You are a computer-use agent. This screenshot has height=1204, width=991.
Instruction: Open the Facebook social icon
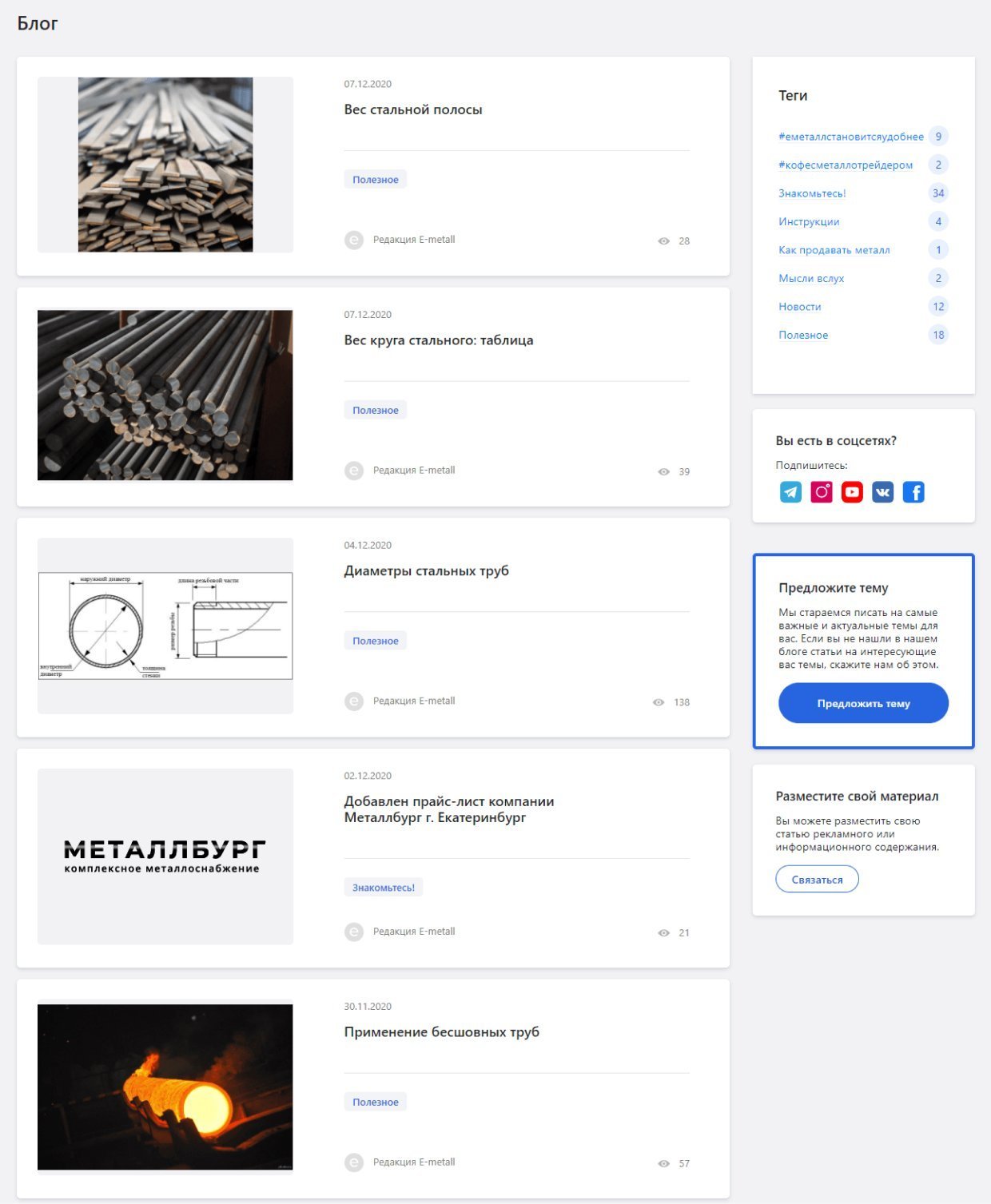[913, 492]
